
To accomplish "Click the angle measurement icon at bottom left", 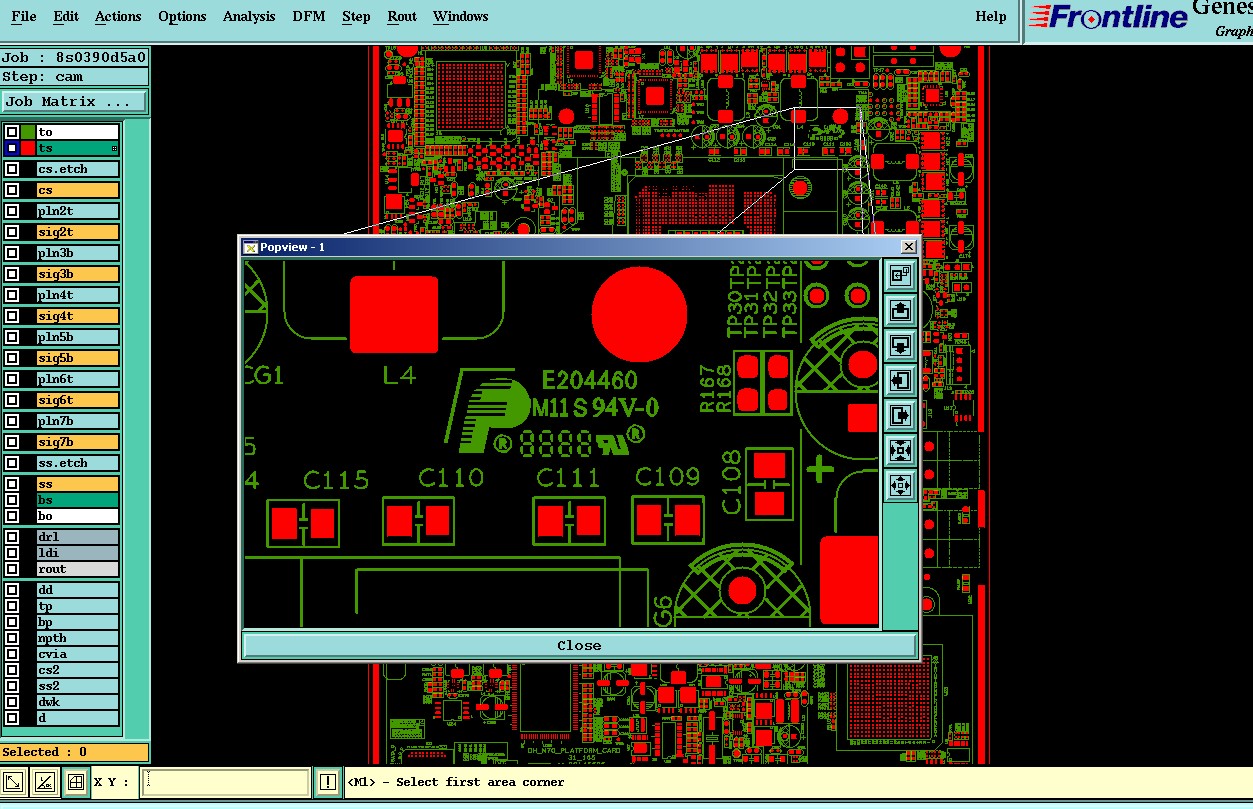I will pyautogui.click(x=45, y=782).
